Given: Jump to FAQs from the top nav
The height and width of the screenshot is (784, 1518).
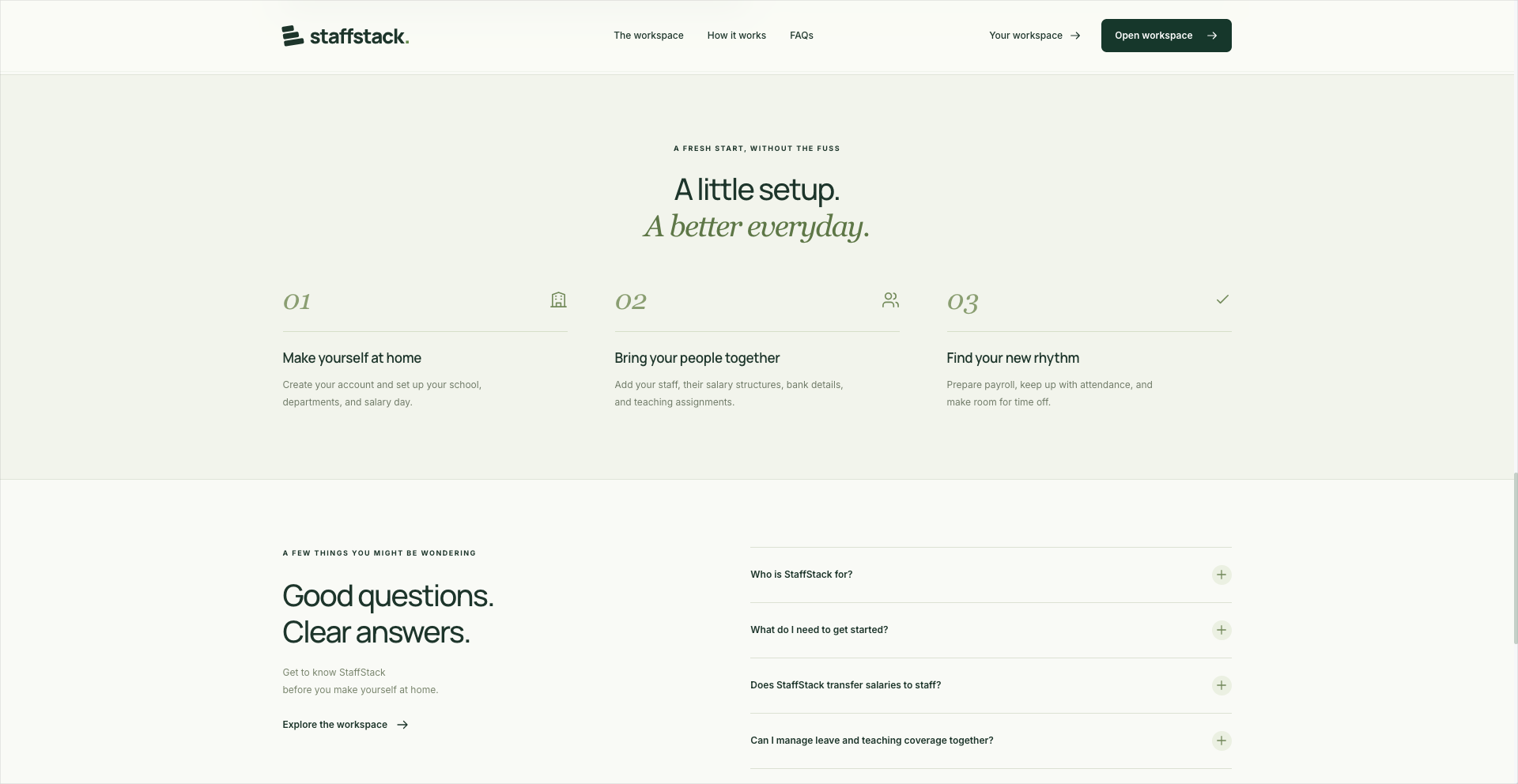Looking at the screenshot, I should tap(802, 36).
